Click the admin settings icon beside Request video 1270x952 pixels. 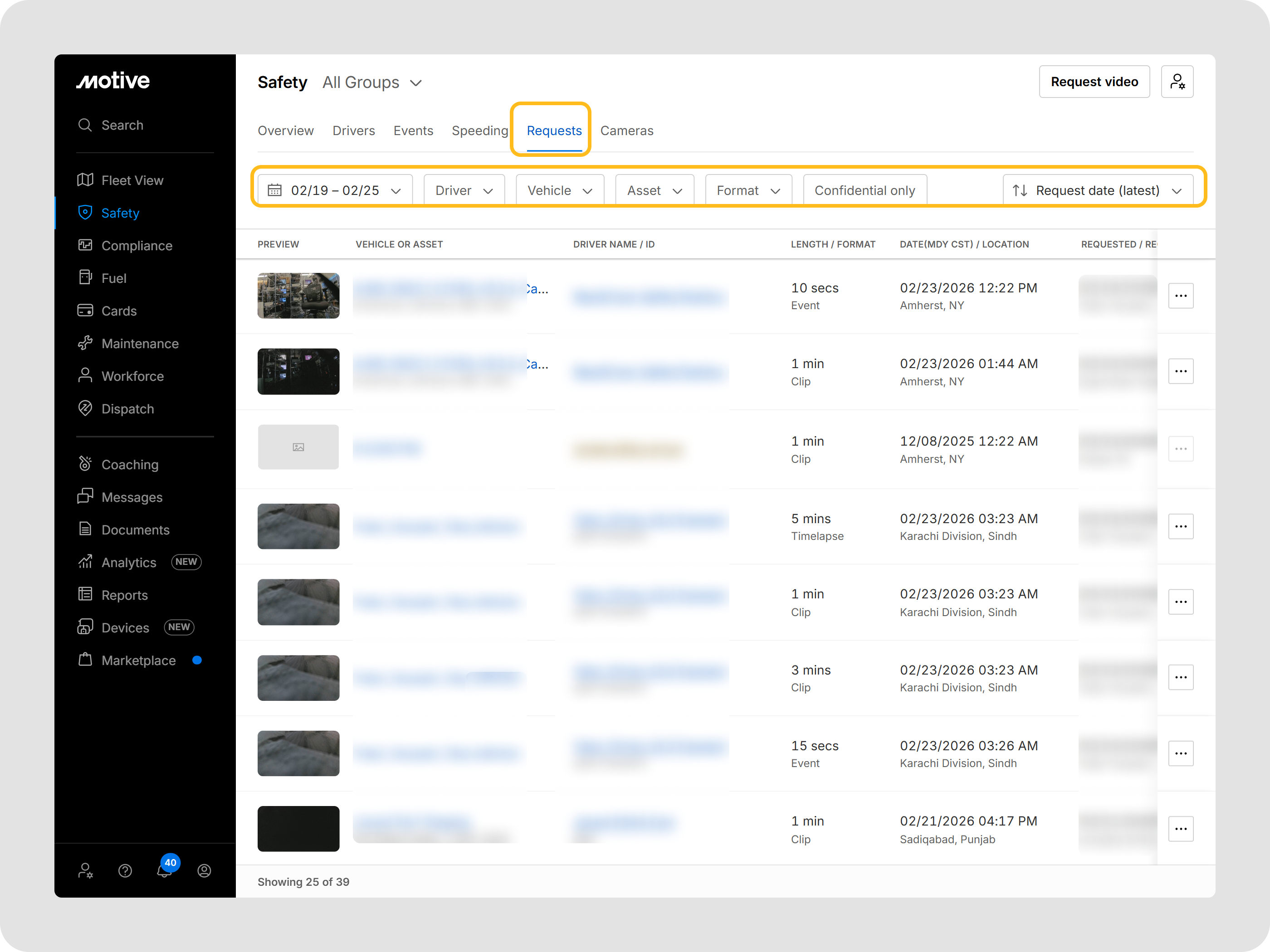tap(1177, 82)
